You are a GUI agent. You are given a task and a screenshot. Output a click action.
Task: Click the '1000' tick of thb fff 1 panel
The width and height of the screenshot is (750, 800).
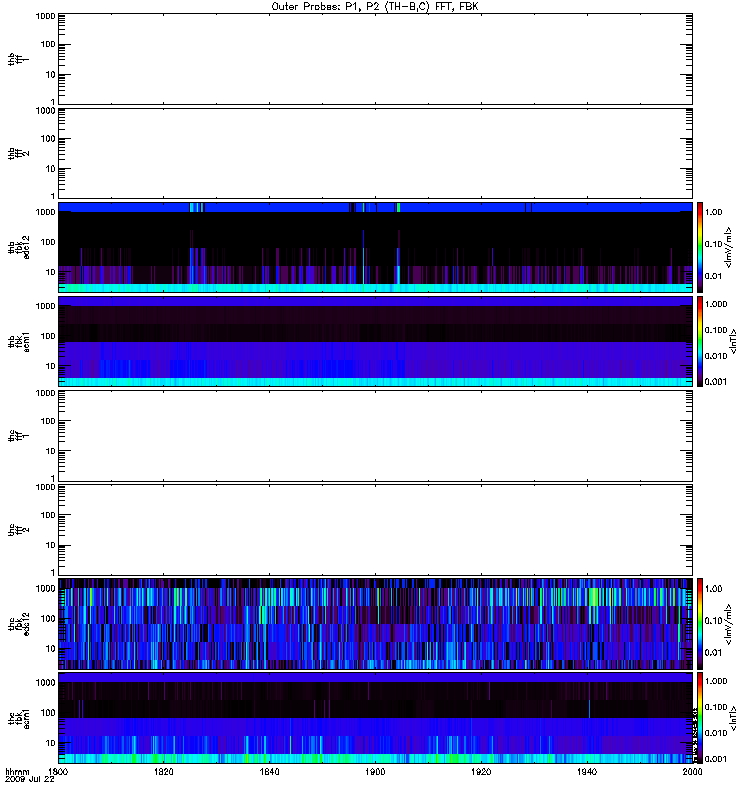45,16
